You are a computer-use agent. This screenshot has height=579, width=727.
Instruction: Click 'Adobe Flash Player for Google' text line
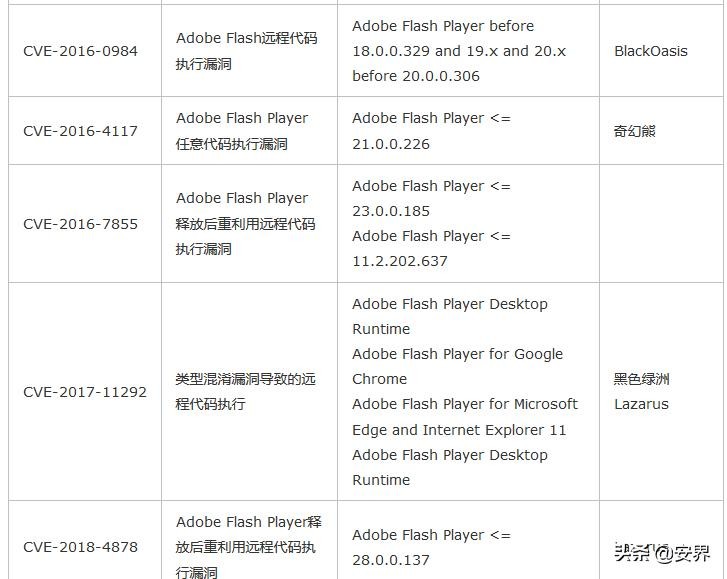coord(457,354)
